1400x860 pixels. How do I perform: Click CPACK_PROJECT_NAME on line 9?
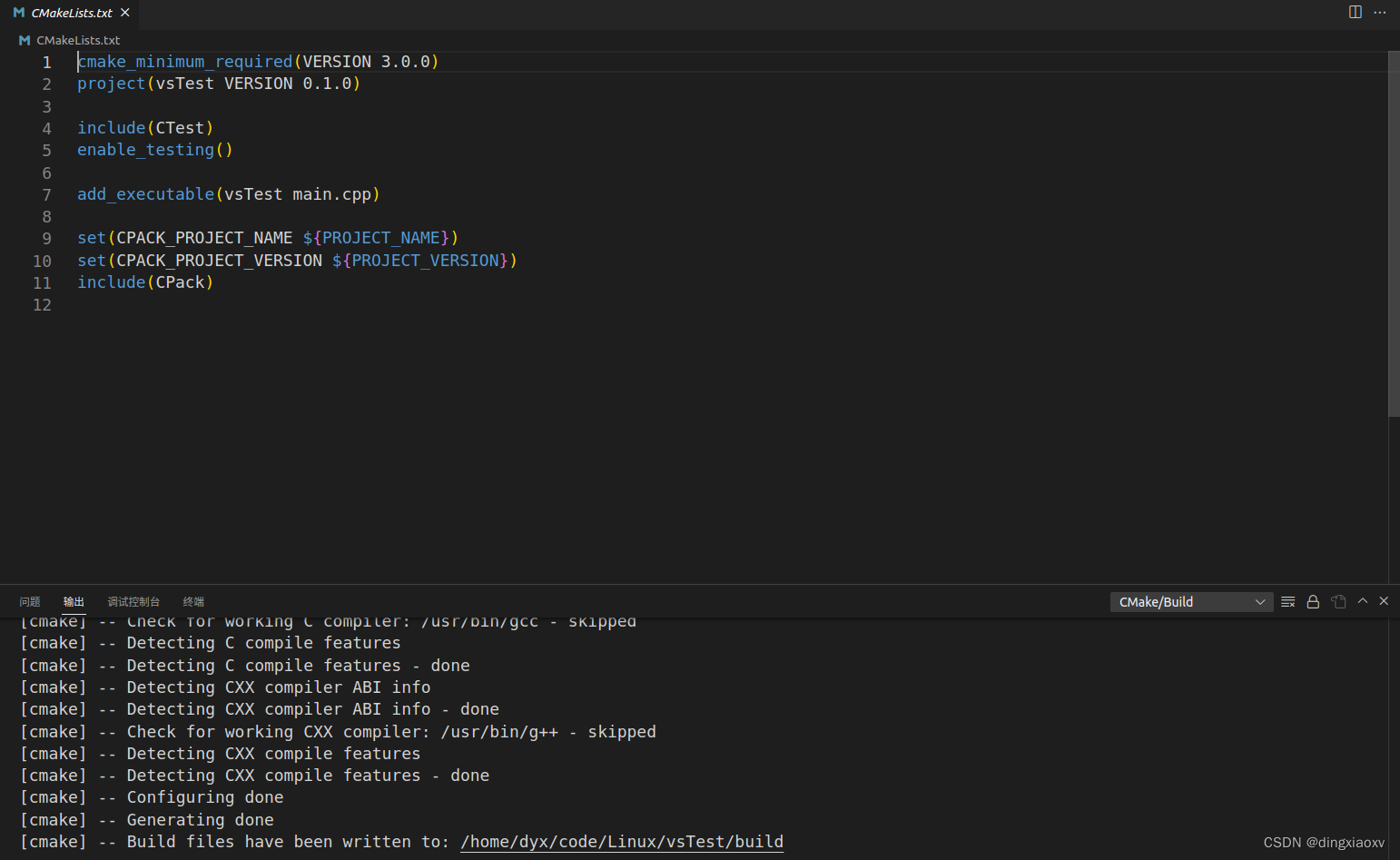coord(204,238)
